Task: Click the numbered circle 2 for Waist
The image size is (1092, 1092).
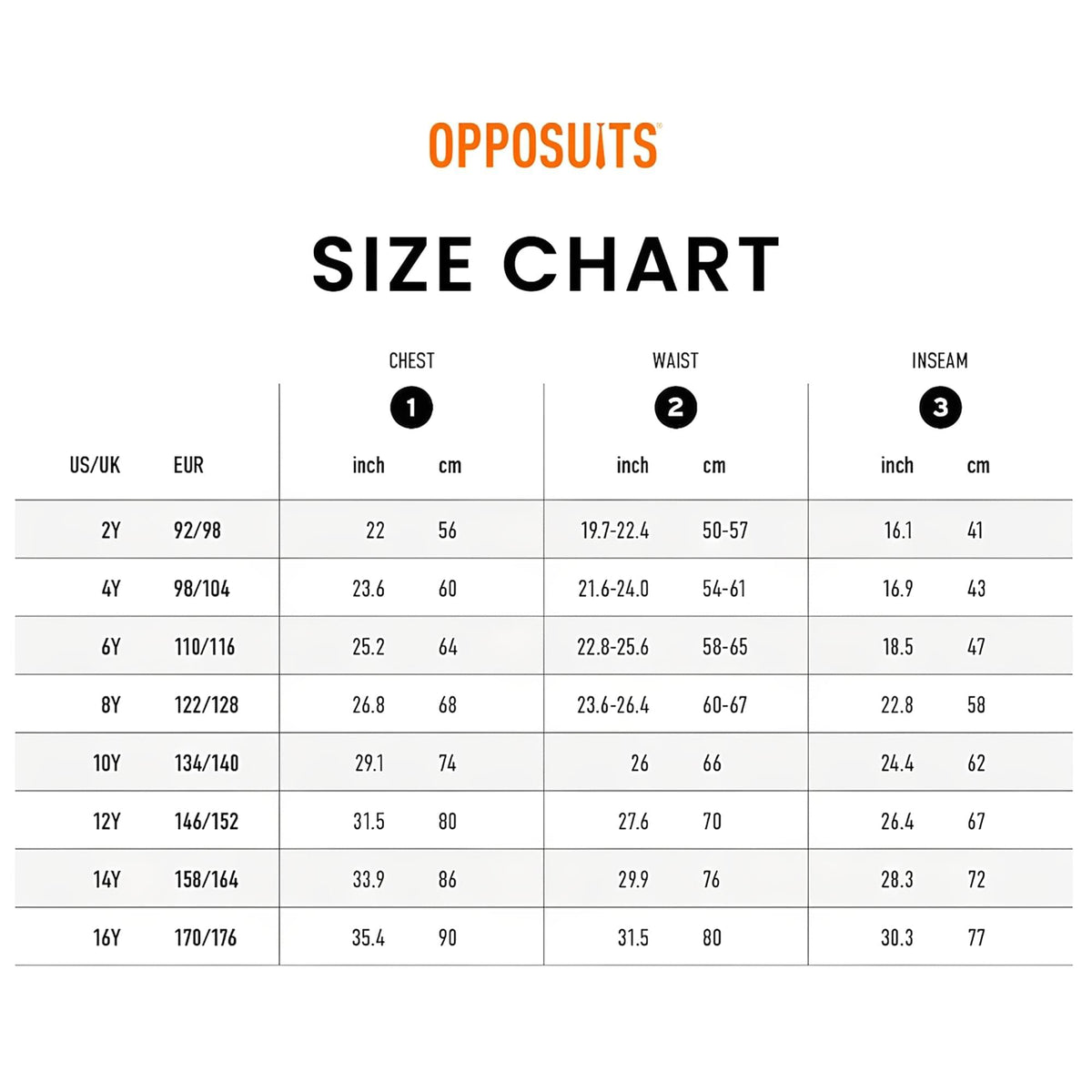Action: coord(675,408)
